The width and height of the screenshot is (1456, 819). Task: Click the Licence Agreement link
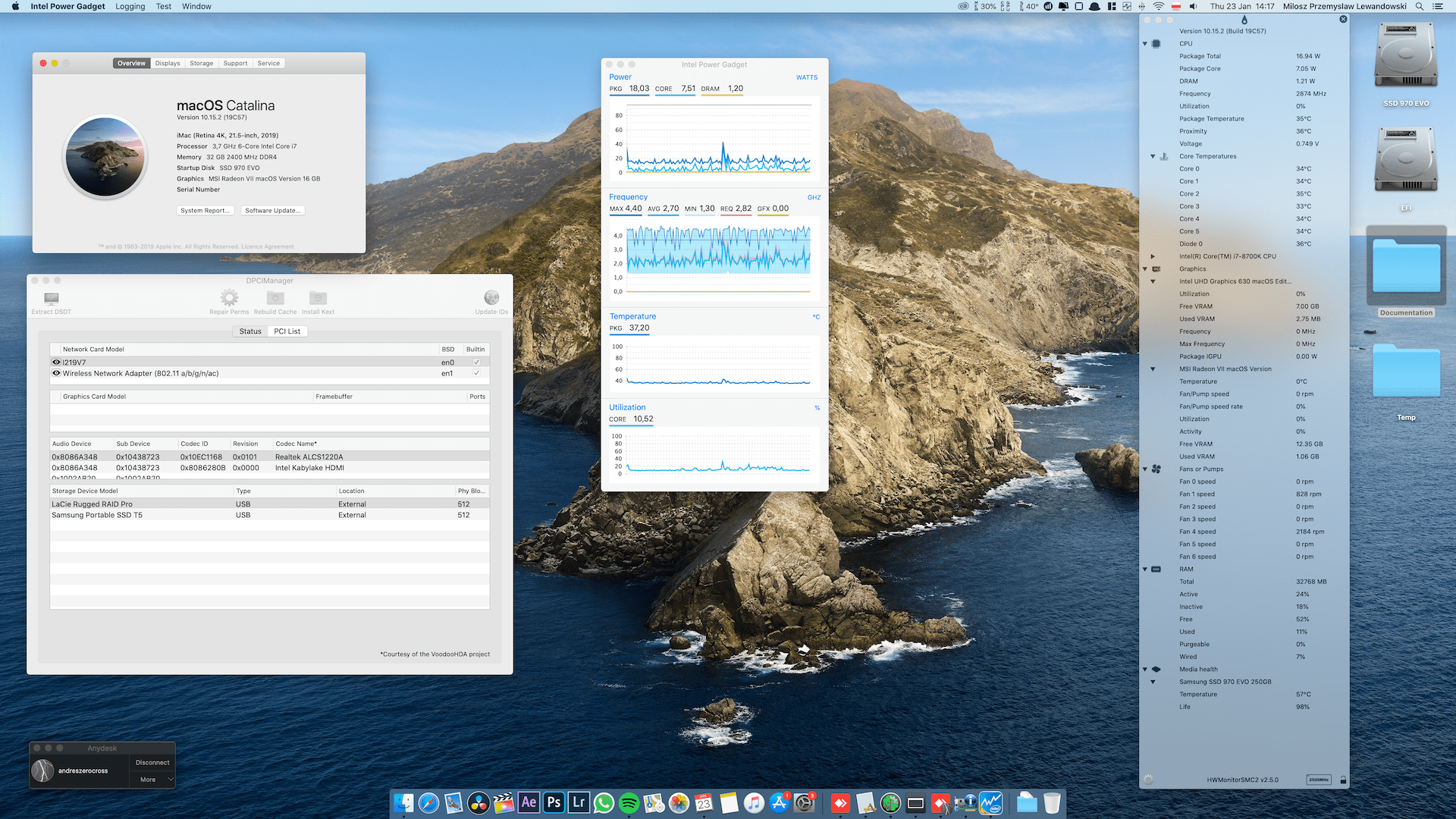pyautogui.click(x=268, y=246)
